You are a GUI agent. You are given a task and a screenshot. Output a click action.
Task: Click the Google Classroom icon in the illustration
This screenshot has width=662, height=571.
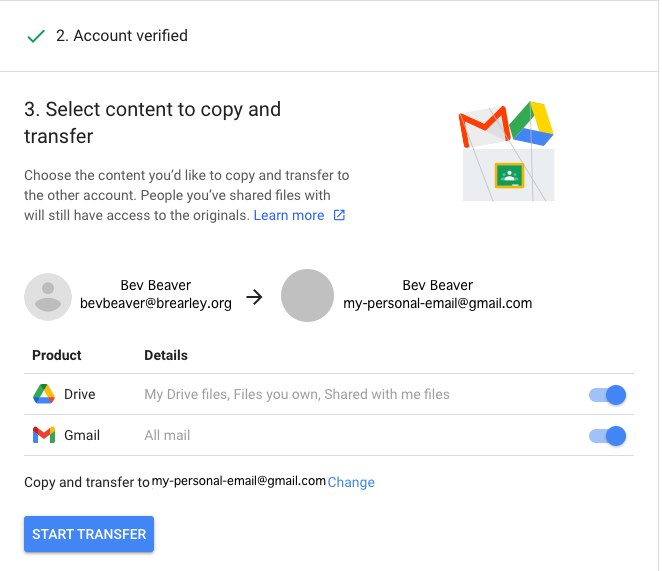pos(509,175)
